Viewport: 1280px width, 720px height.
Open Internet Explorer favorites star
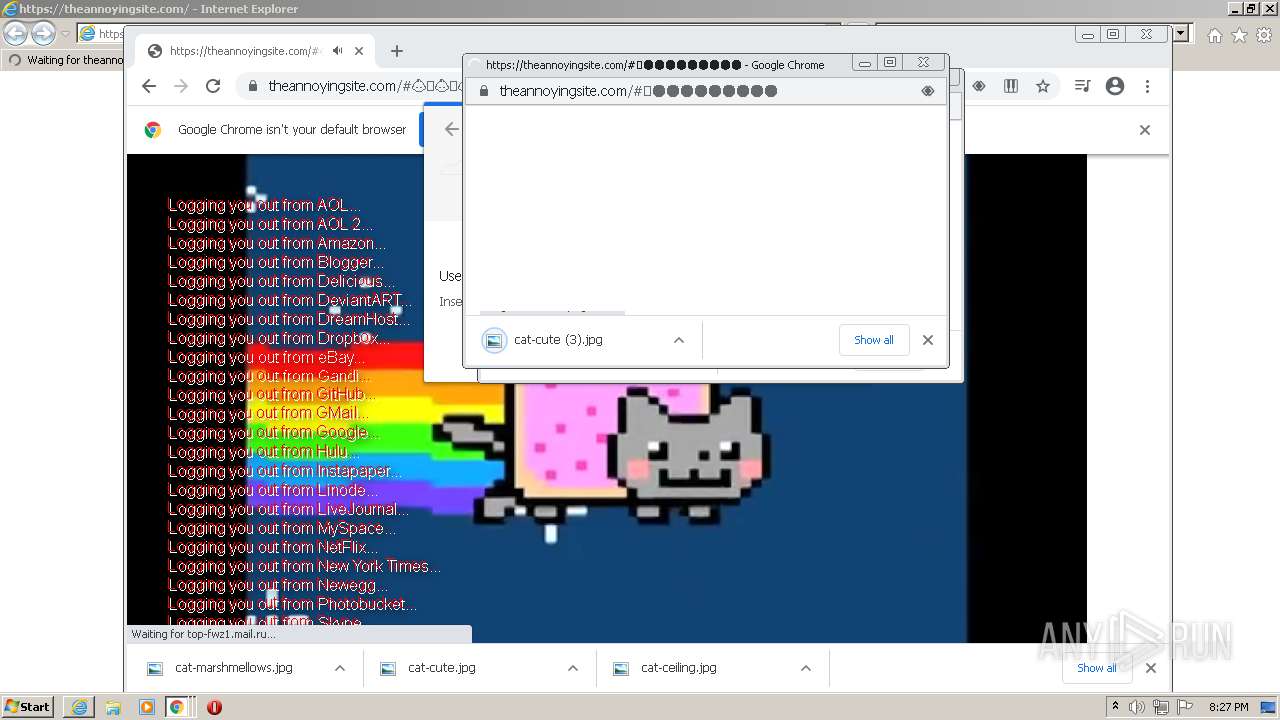(x=1239, y=35)
